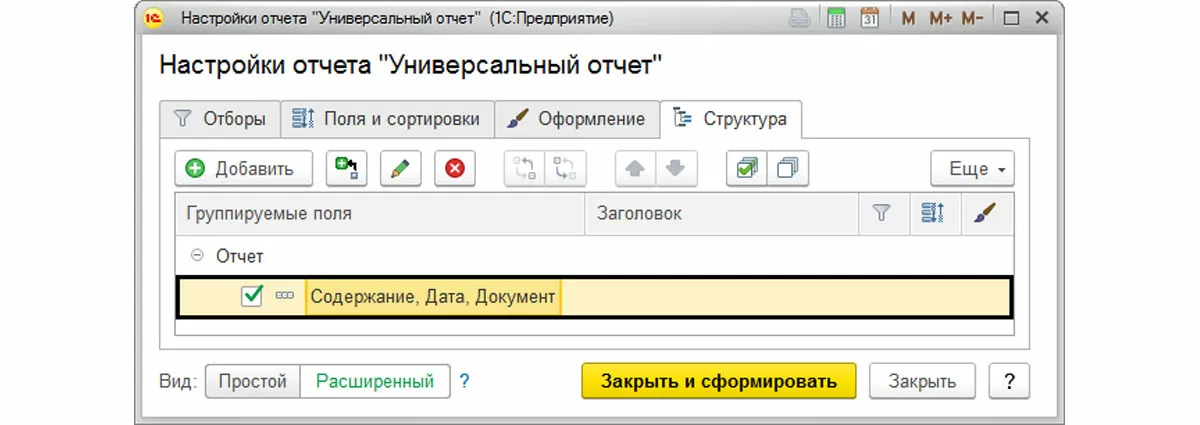The height and width of the screenshot is (425, 1200).
Task: Click the check all boxes icon
Action: pyautogui.click(x=747, y=169)
